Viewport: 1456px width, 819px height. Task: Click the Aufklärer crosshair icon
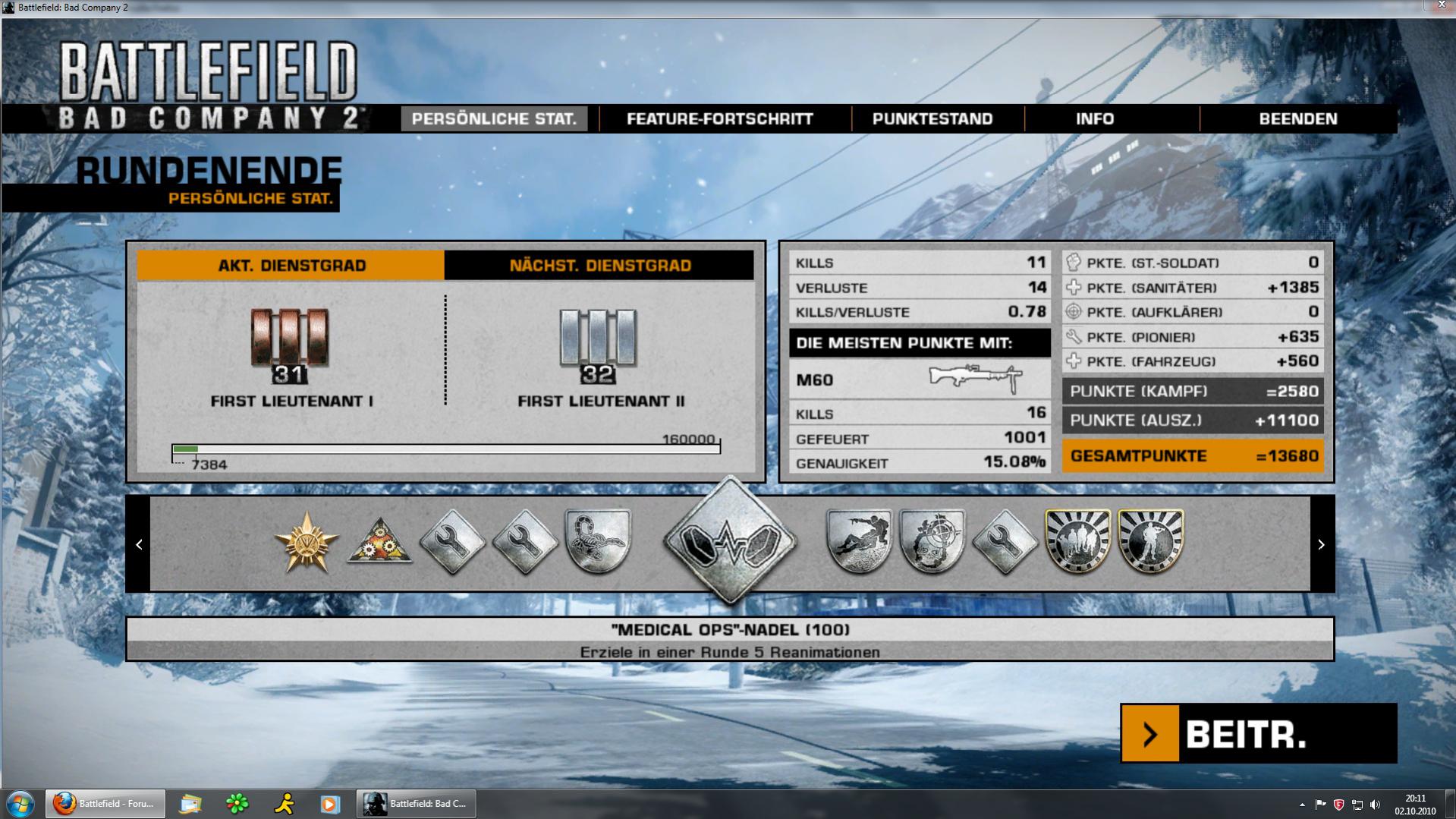(1074, 312)
